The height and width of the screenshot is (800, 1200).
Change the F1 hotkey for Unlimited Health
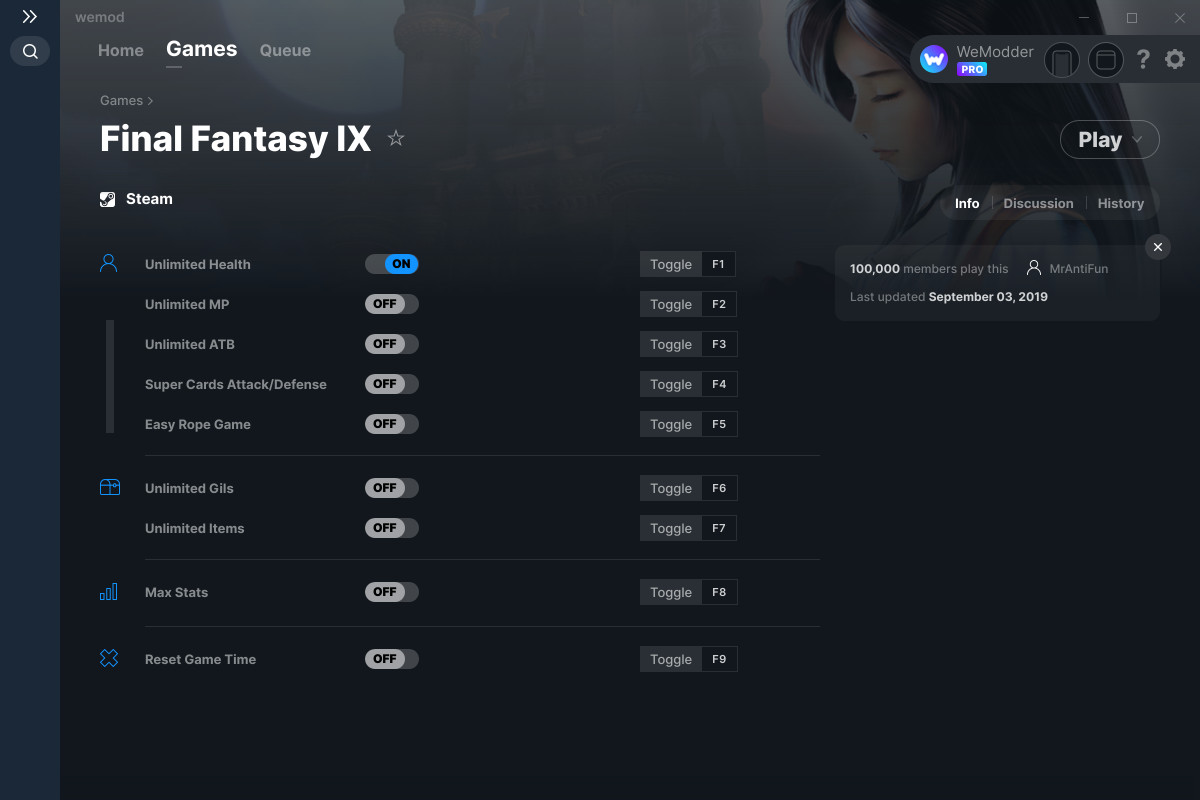click(x=719, y=264)
